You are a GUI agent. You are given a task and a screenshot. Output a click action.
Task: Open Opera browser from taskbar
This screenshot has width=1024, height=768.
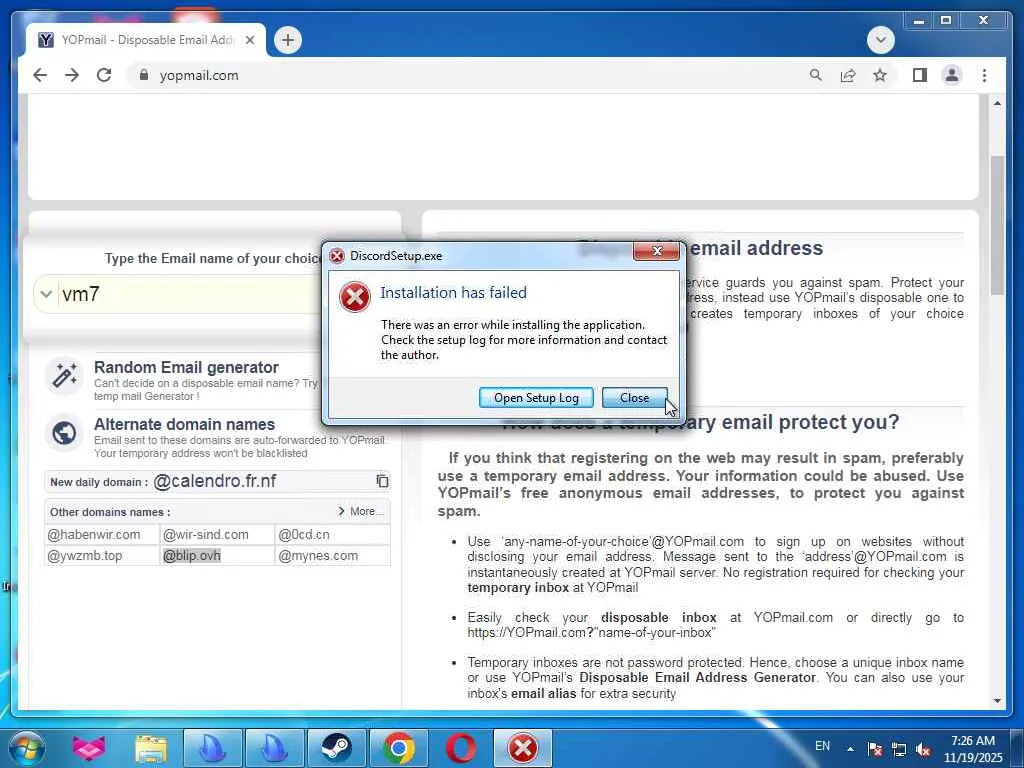(460, 748)
